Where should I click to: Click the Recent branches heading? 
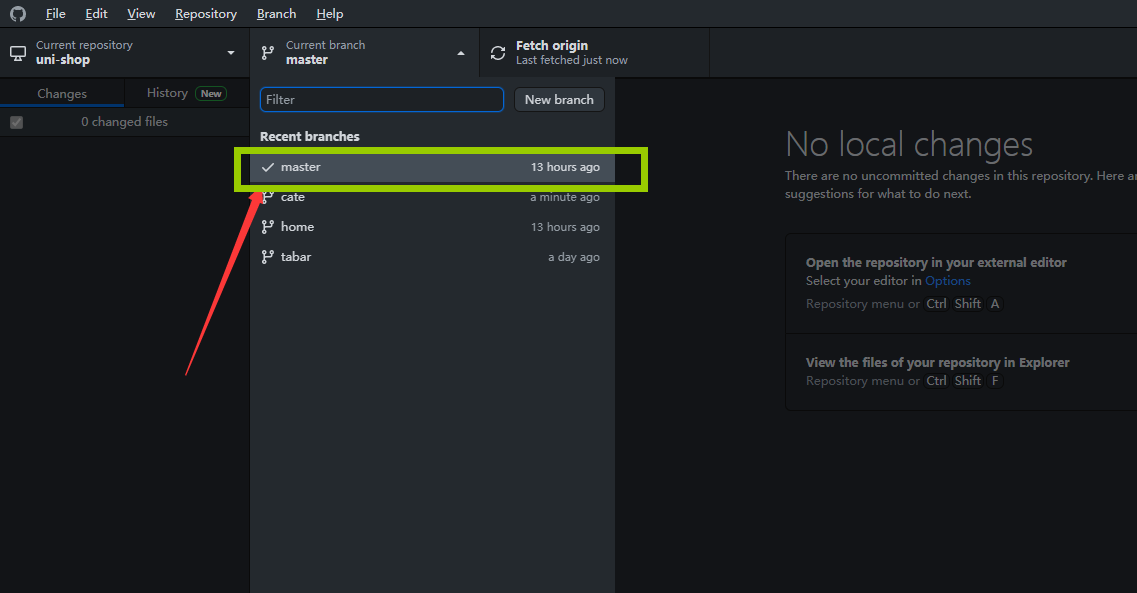(310, 136)
